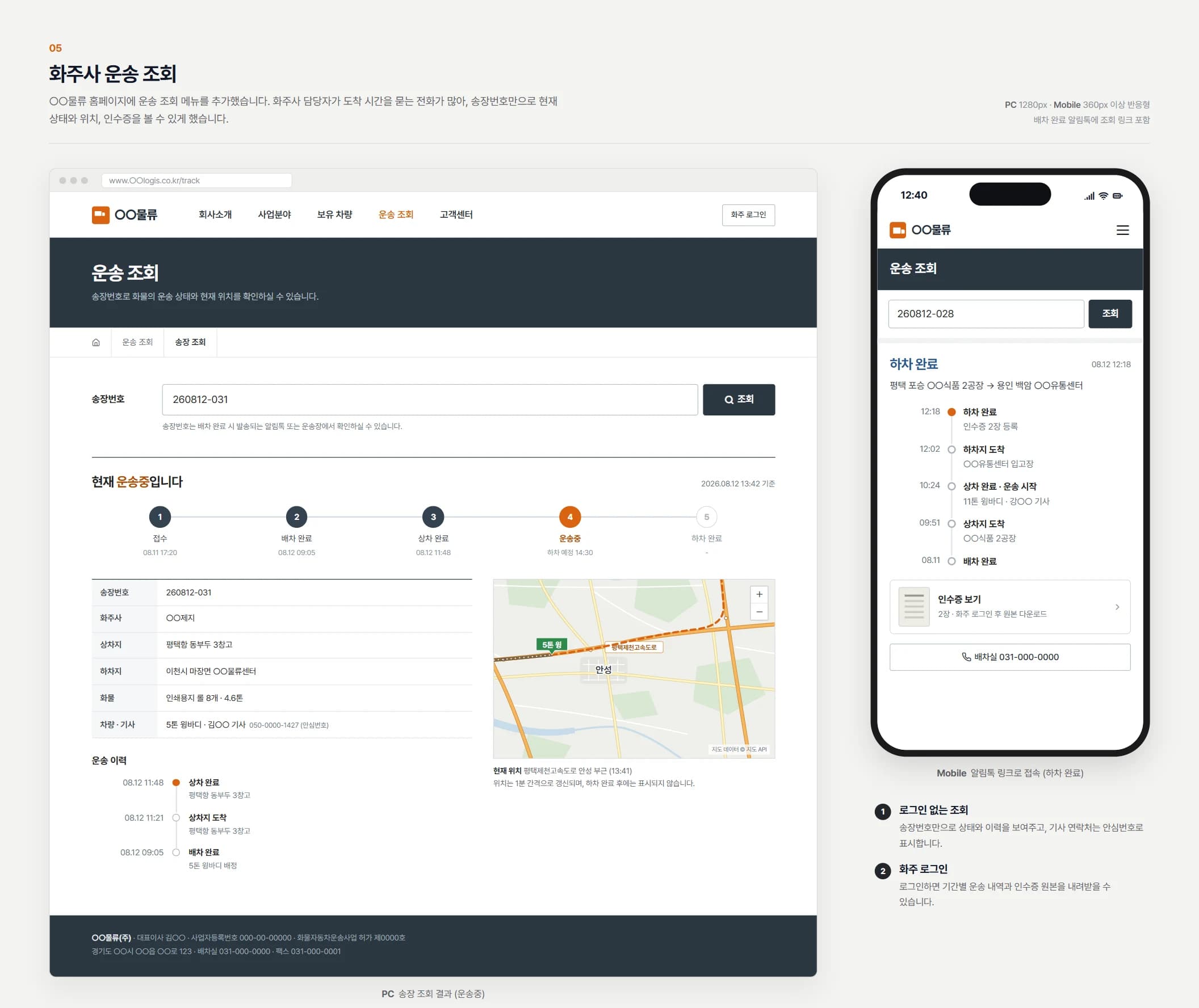Click step 5 하차 완료 circle

tap(706, 517)
